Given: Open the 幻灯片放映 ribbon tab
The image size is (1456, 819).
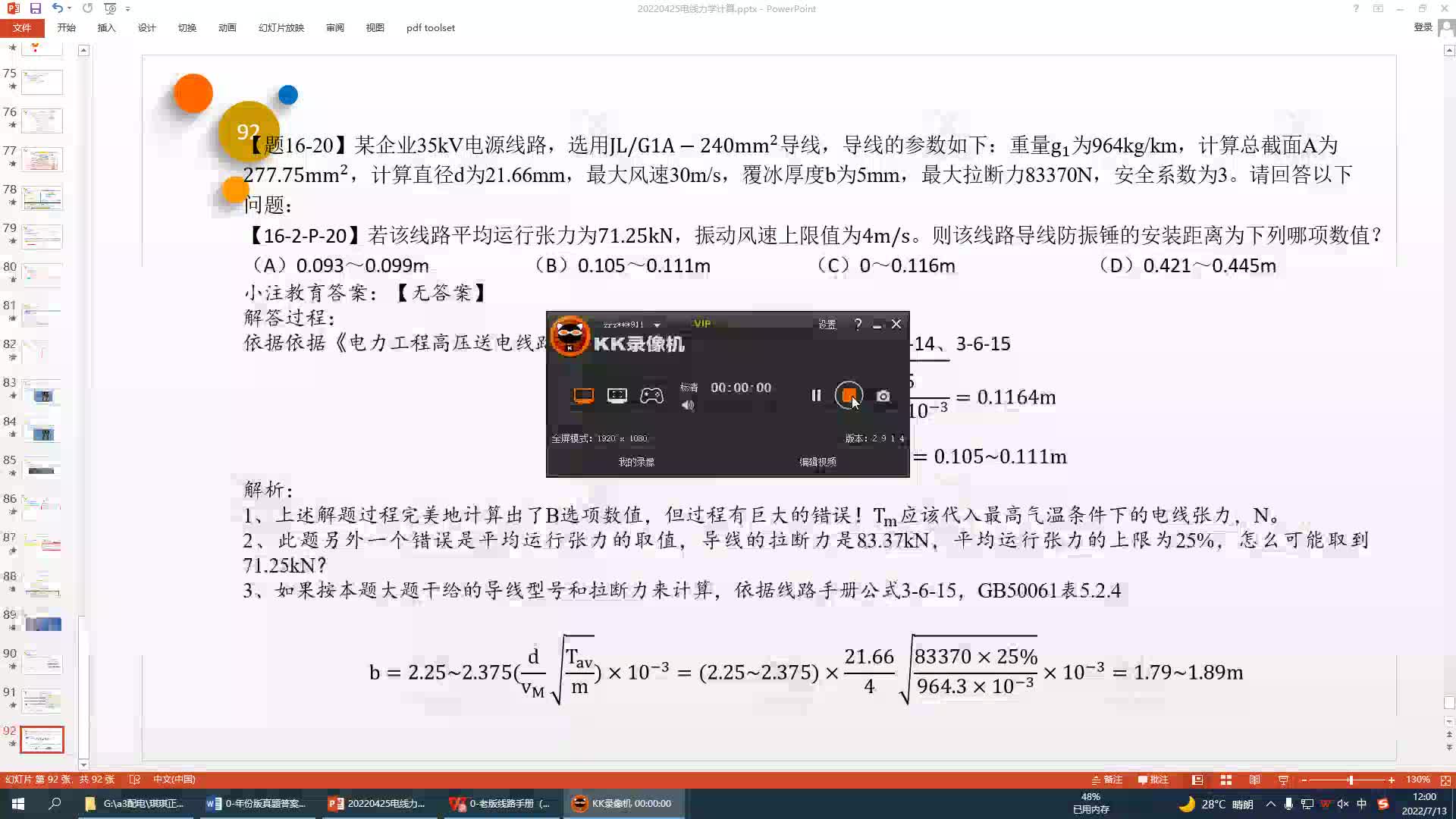Looking at the screenshot, I should pos(281,28).
